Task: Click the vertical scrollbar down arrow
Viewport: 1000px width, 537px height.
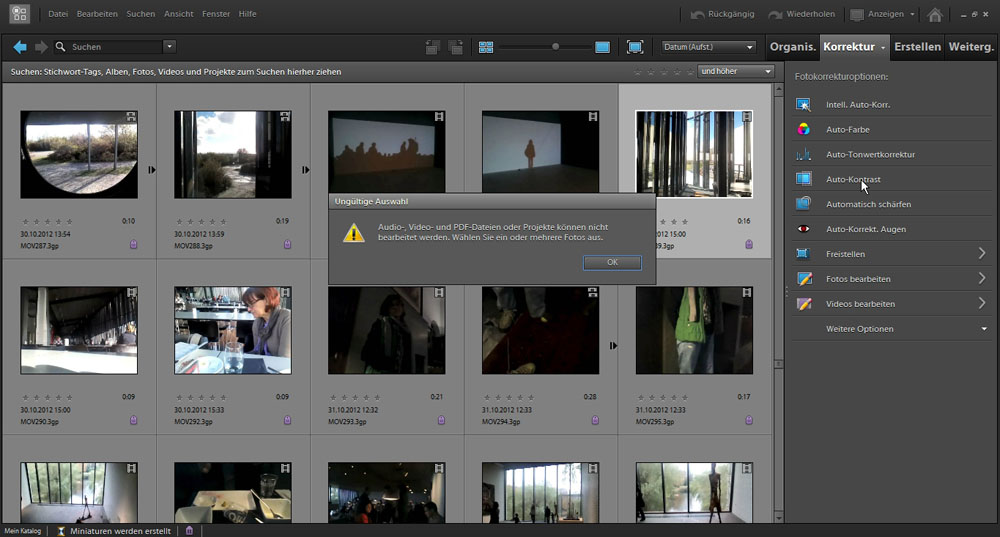Action: (x=779, y=517)
